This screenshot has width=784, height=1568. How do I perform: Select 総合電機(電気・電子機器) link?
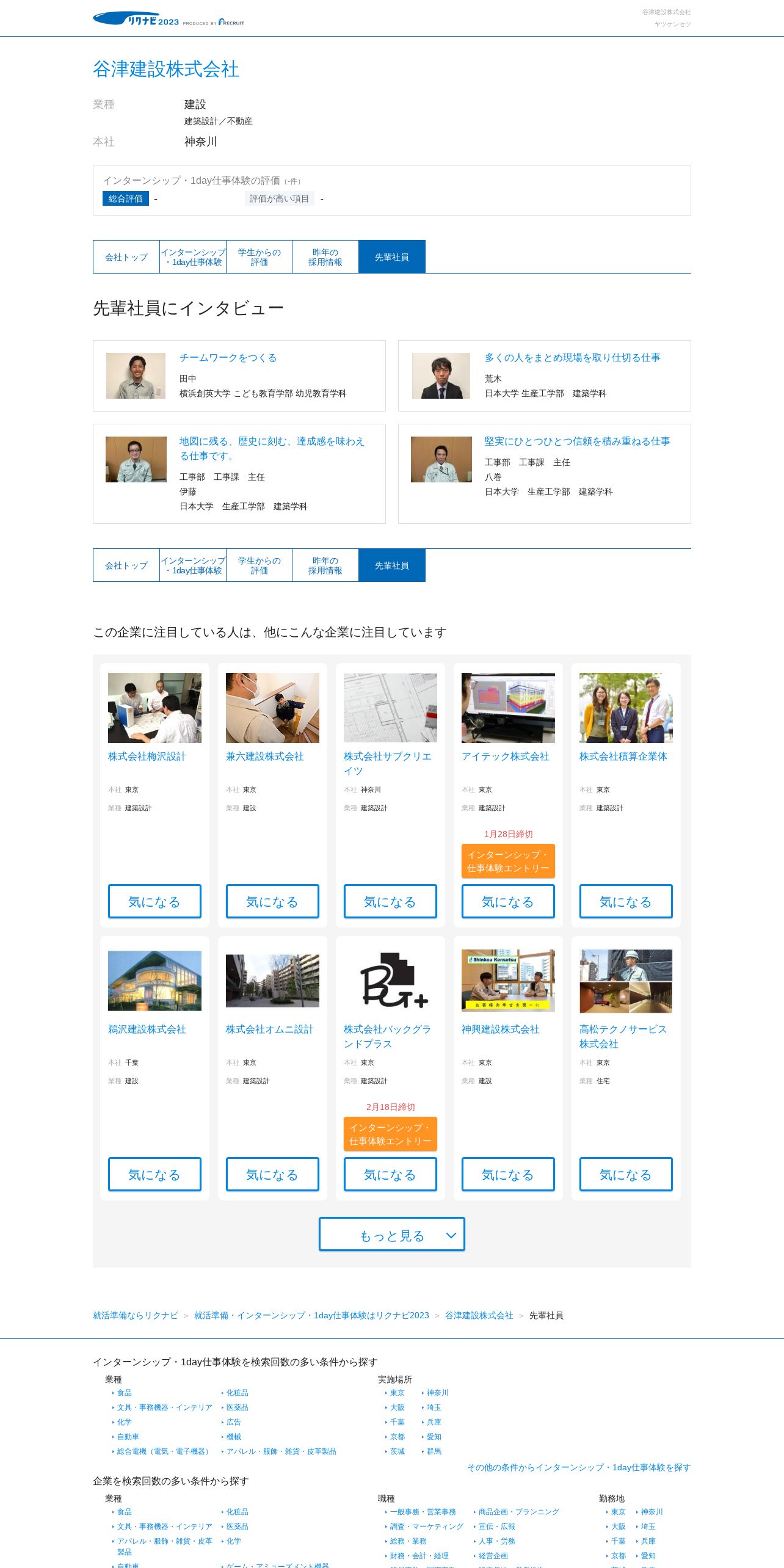165,1451
